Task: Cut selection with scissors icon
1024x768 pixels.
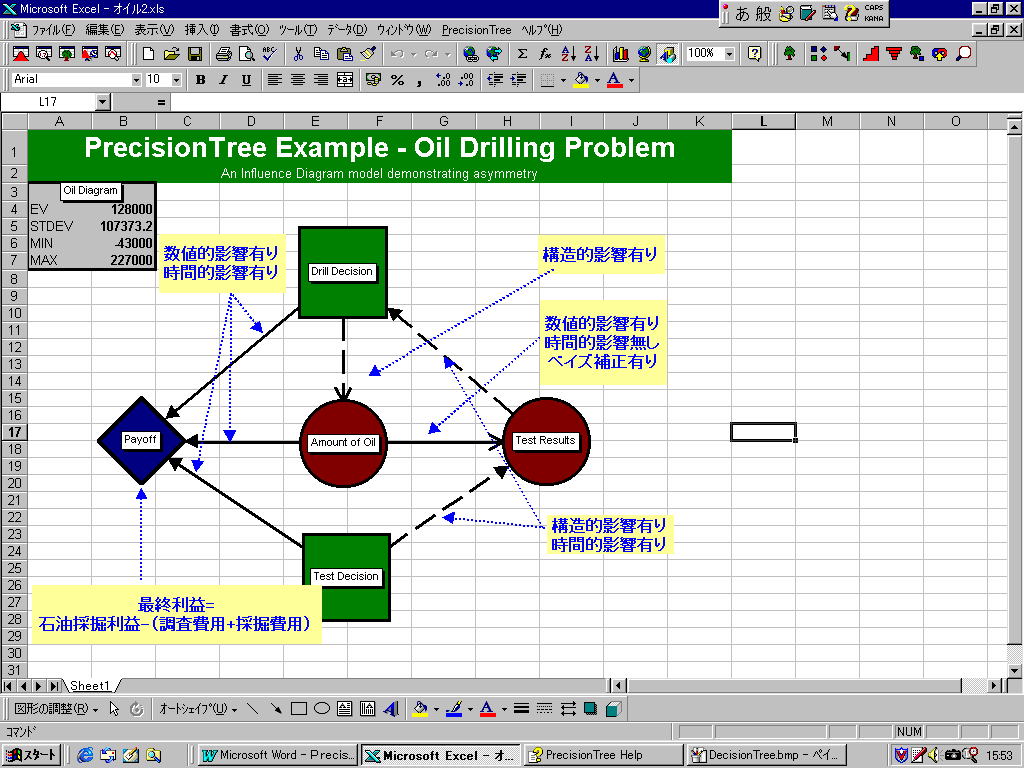Action: [298, 54]
